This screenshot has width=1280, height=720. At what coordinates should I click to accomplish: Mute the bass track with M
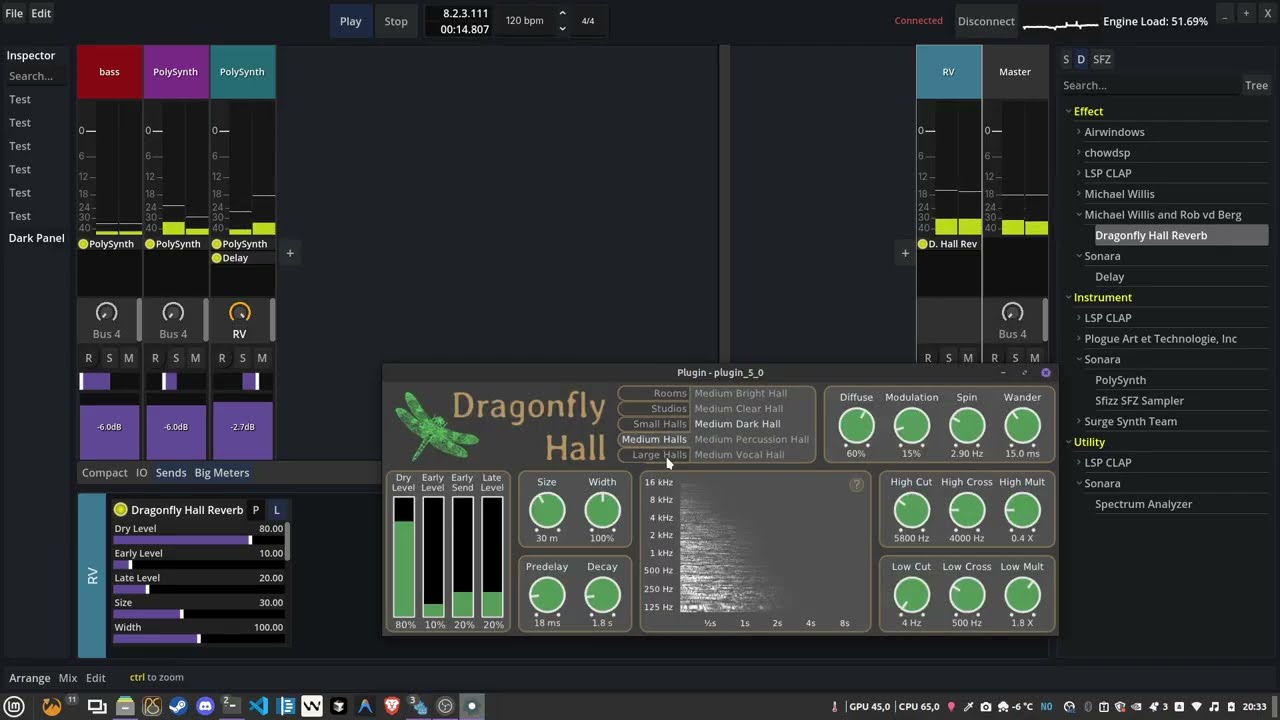129,358
